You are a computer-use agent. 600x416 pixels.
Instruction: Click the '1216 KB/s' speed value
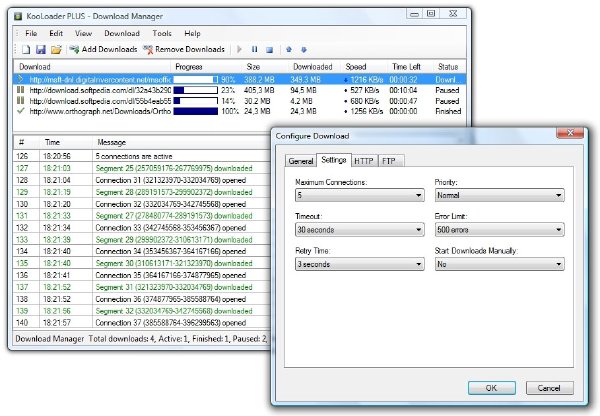367,80
